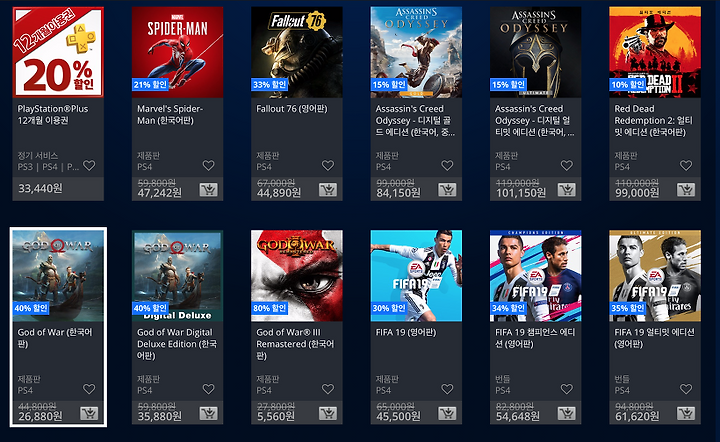The width and height of the screenshot is (720, 442).
Task: Open Red Dead Redemption 2 cover image
Action: (x=655, y=52)
